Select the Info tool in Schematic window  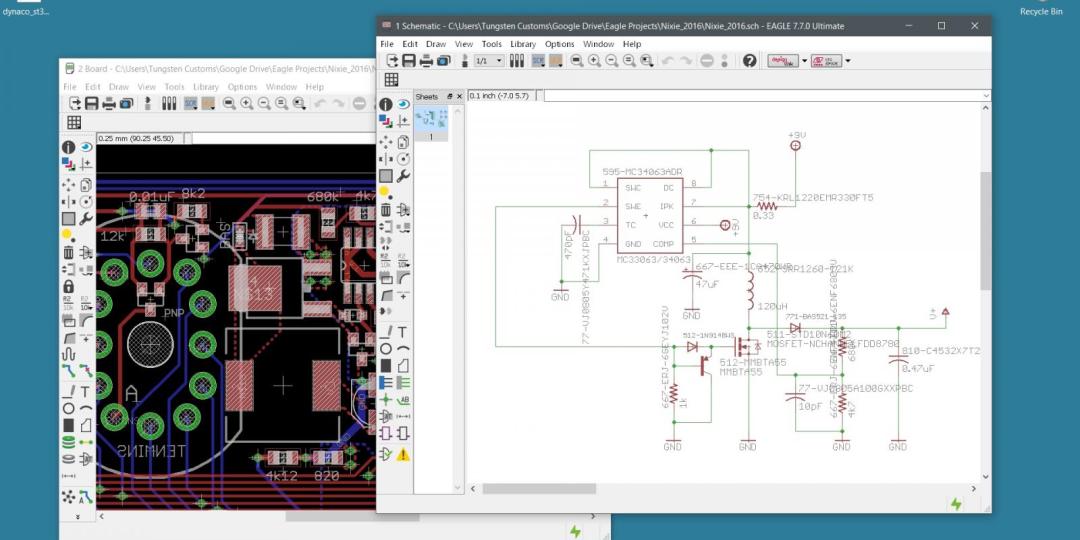tap(386, 104)
